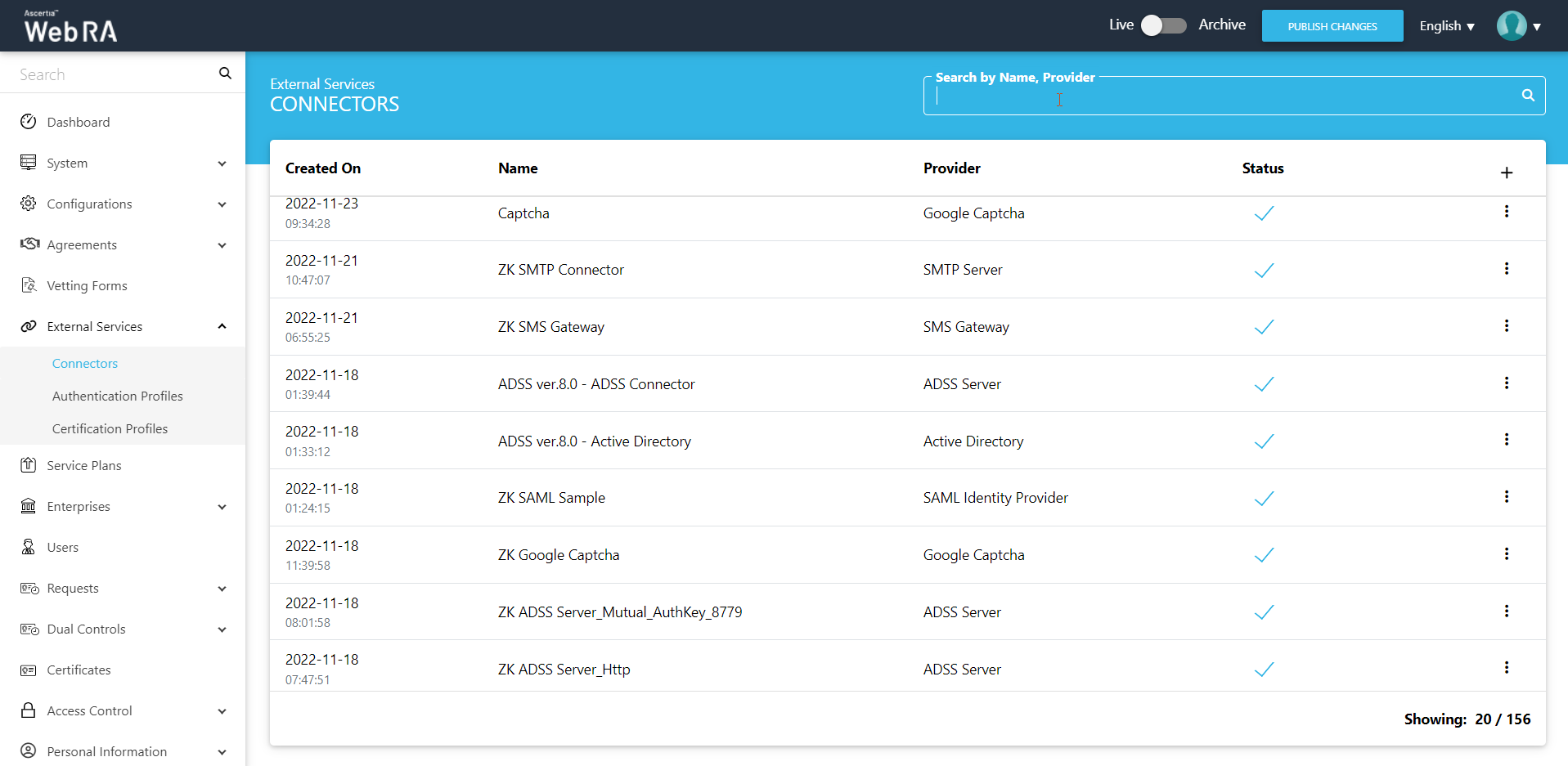Image resolution: width=1568 pixels, height=766 pixels.
Task: Expand the System menu chevron
Action: [222, 164]
